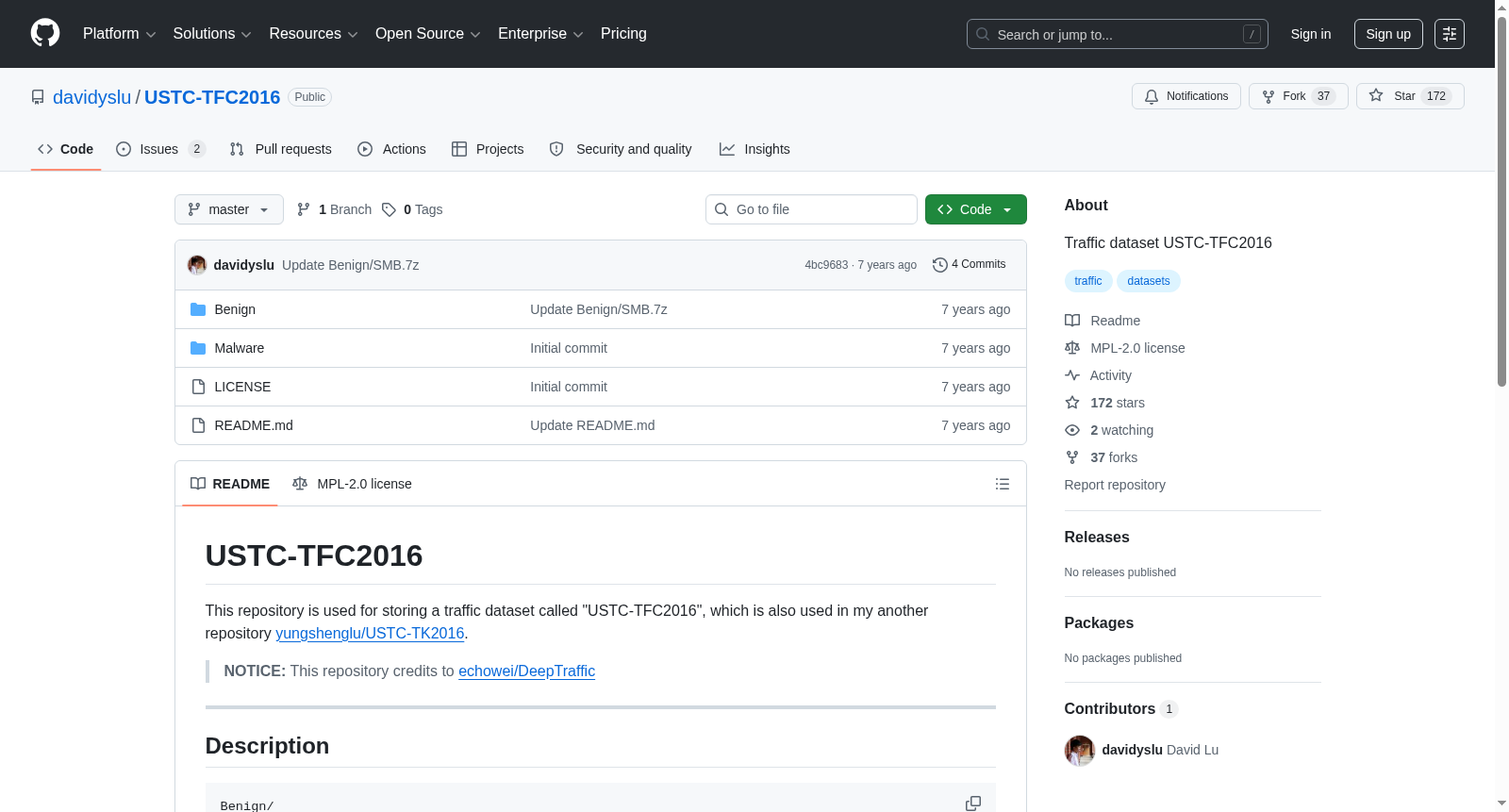Image resolution: width=1509 pixels, height=812 pixels.
Task: Click the datasets topic tag
Action: (x=1149, y=281)
